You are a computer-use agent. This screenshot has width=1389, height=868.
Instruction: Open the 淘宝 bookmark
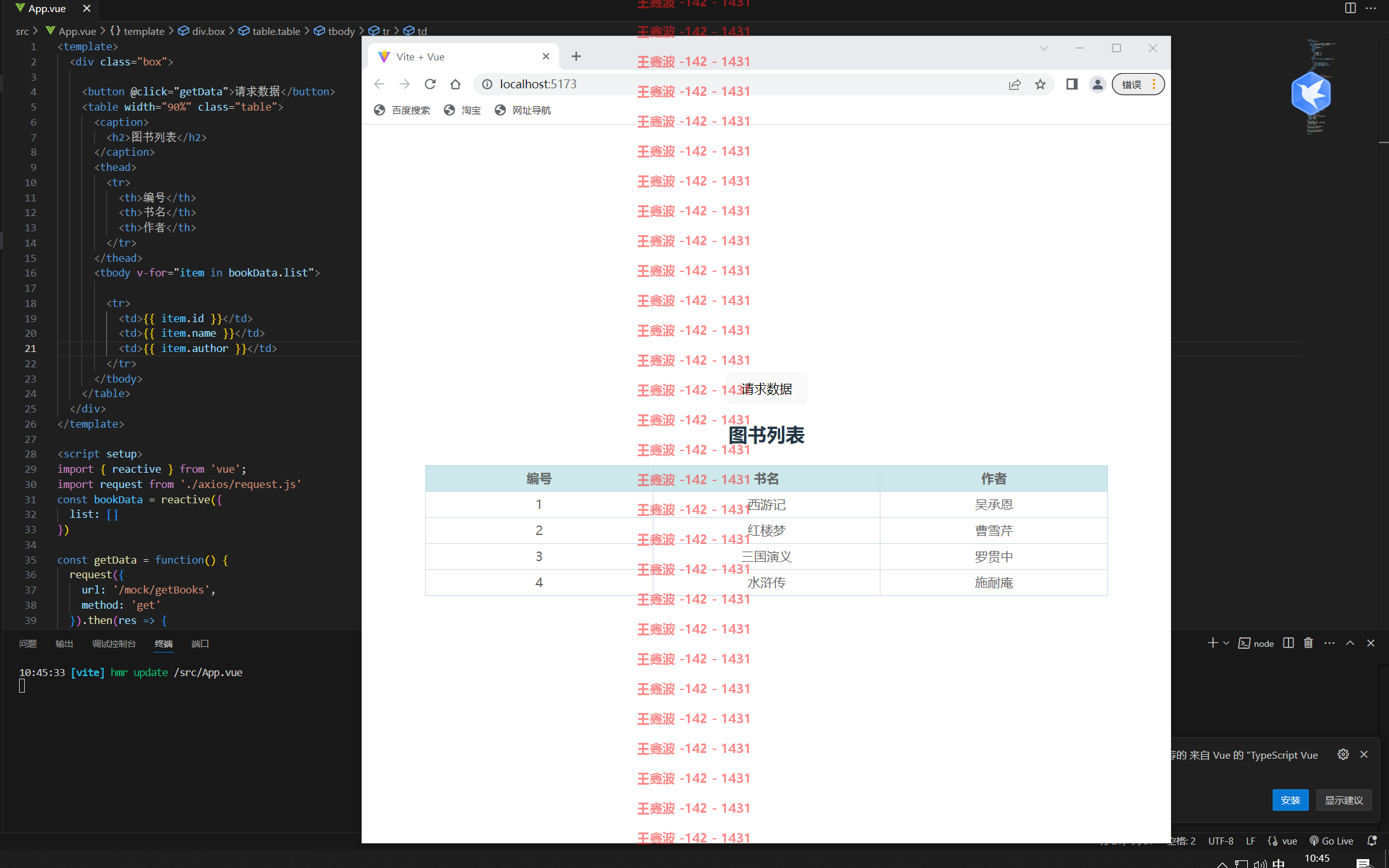pos(463,110)
